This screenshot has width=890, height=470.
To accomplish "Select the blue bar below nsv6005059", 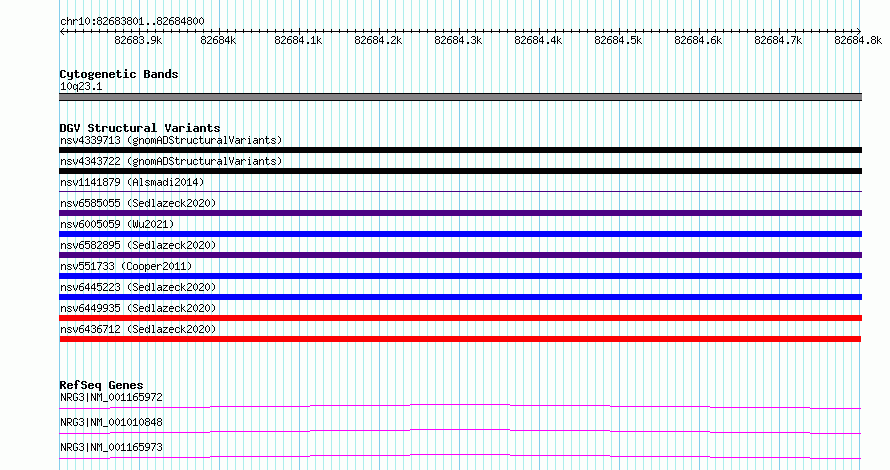I will click(460, 234).
